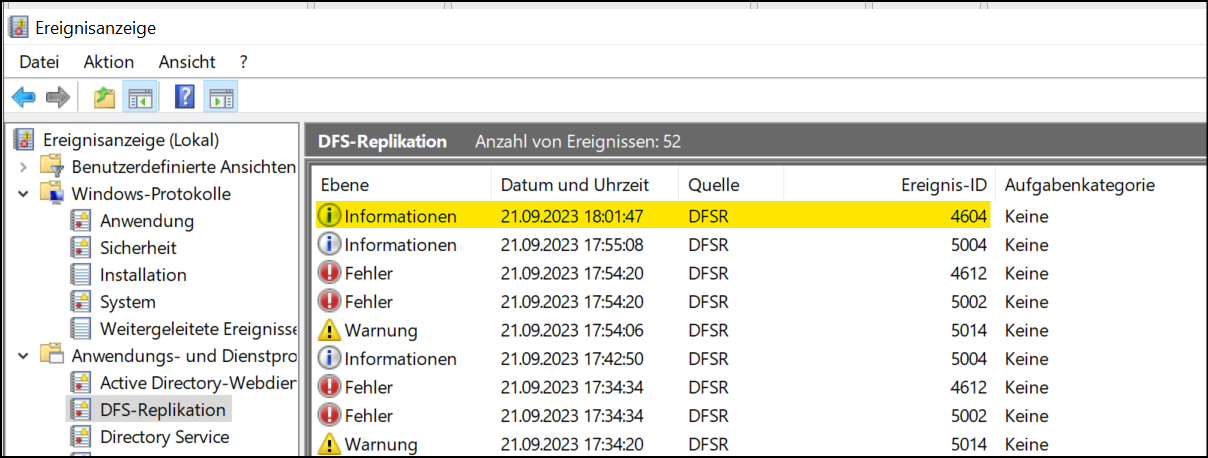This screenshot has height=458, width=1208.
Task: Click warning icon of 17:54:06 event
Action: (x=329, y=330)
